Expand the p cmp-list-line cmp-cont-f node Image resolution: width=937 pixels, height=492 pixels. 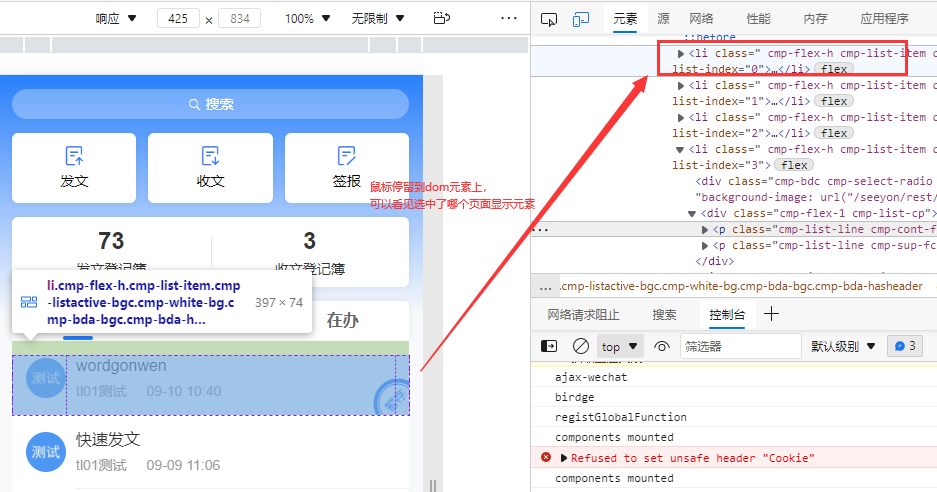(x=705, y=230)
